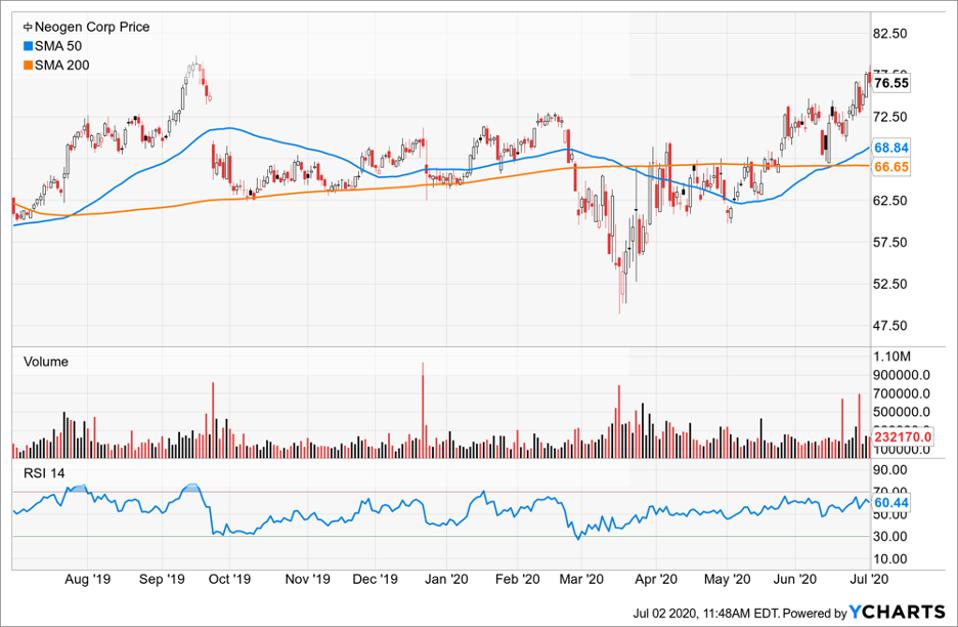
Task: Click the blue SMA 50 color swatch
Action: pos(28,46)
